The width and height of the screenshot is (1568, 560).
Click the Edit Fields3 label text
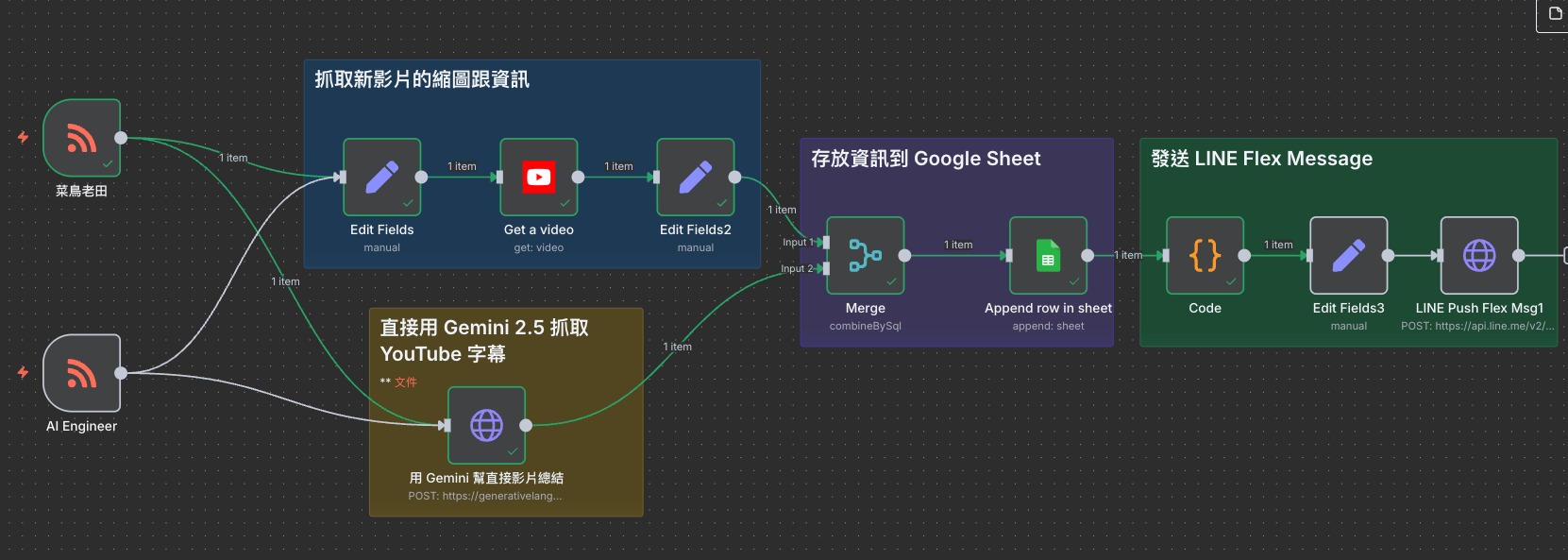tap(1349, 308)
